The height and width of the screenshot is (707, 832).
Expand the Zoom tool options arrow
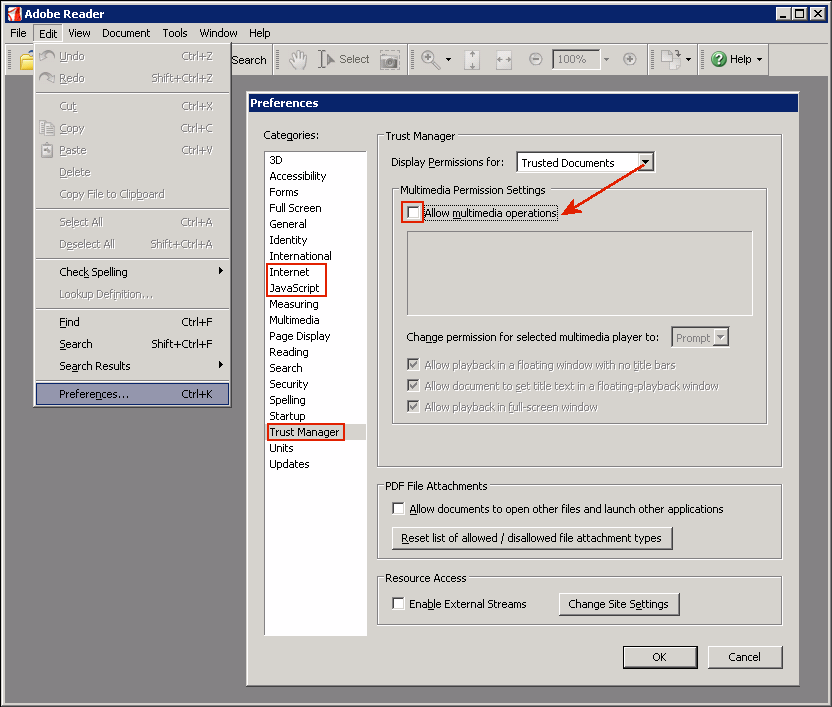click(x=448, y=59)
